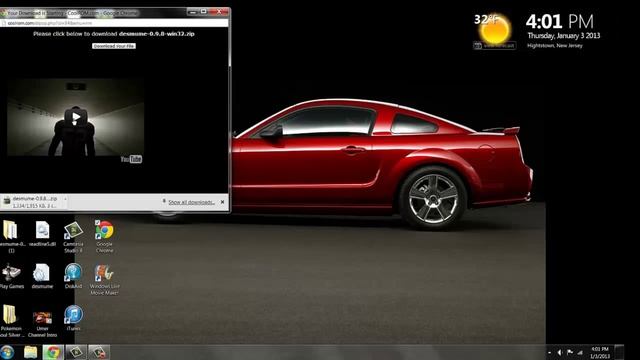
Task: Click Show all downloads link
Action: click(x=191, y=202)
